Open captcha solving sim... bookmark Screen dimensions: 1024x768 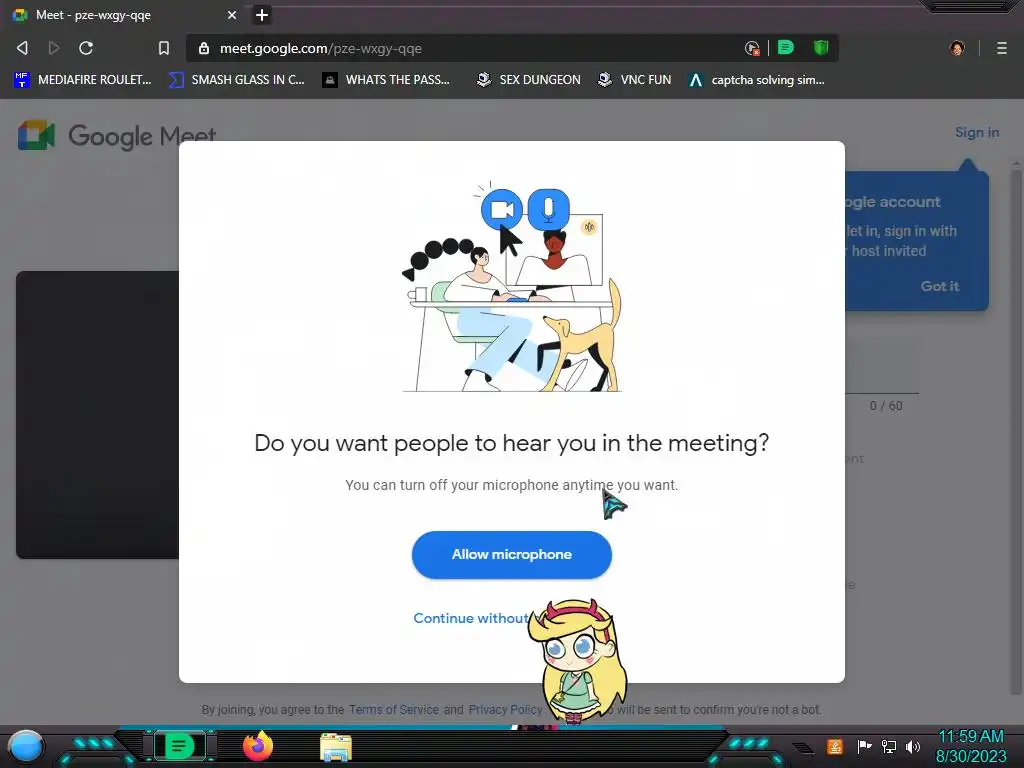coord(757,80)
